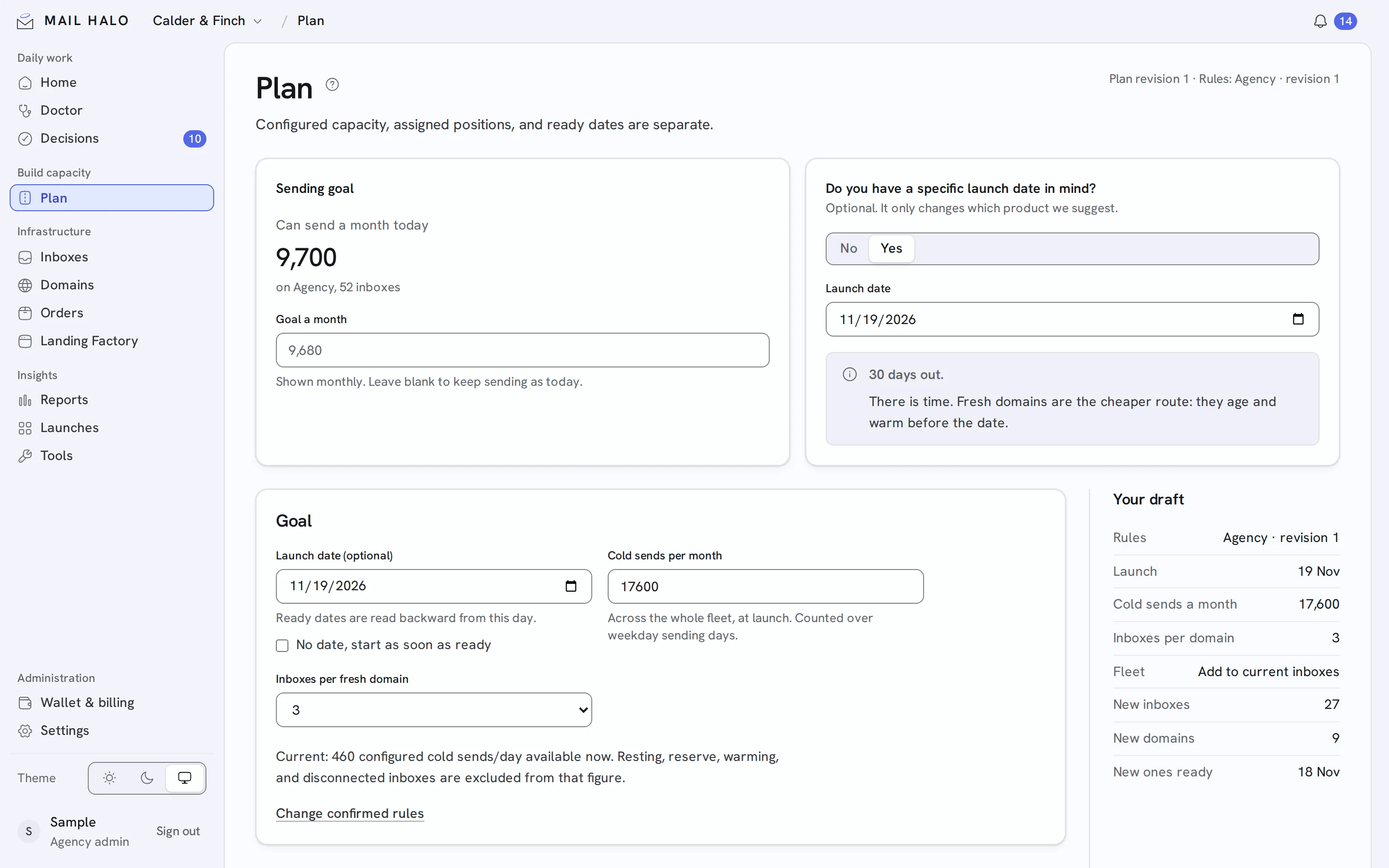
Task: Click the Tools wrench icon
Action: tap(25, 456)
